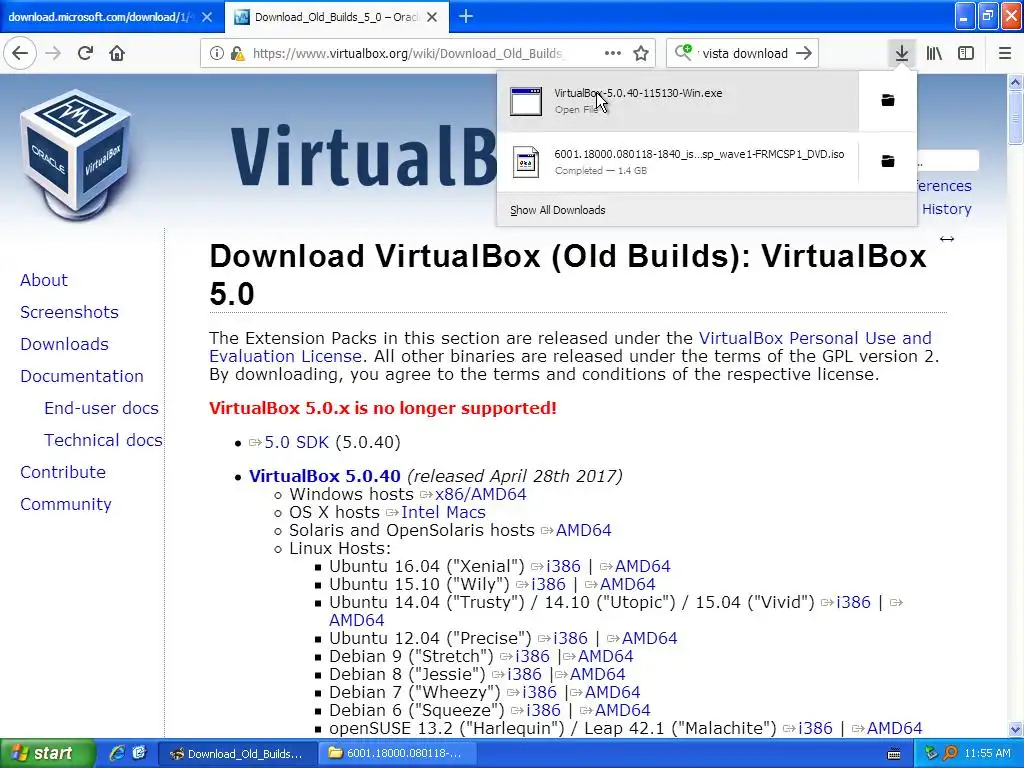Click the 'vista download' search box
The image size is (1024, 768).
click(745, 53)
